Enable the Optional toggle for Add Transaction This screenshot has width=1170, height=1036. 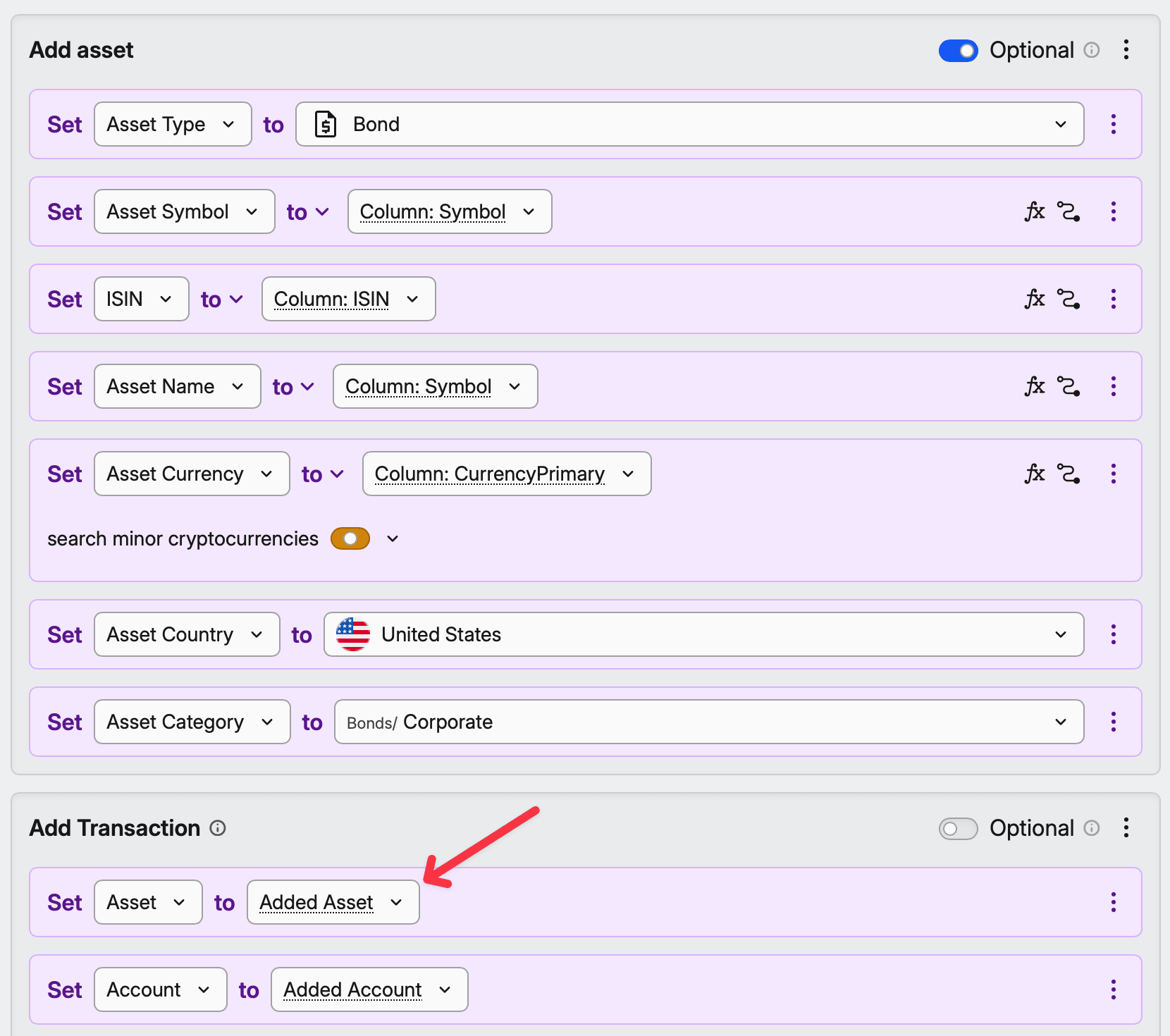(x=958, y=829)
